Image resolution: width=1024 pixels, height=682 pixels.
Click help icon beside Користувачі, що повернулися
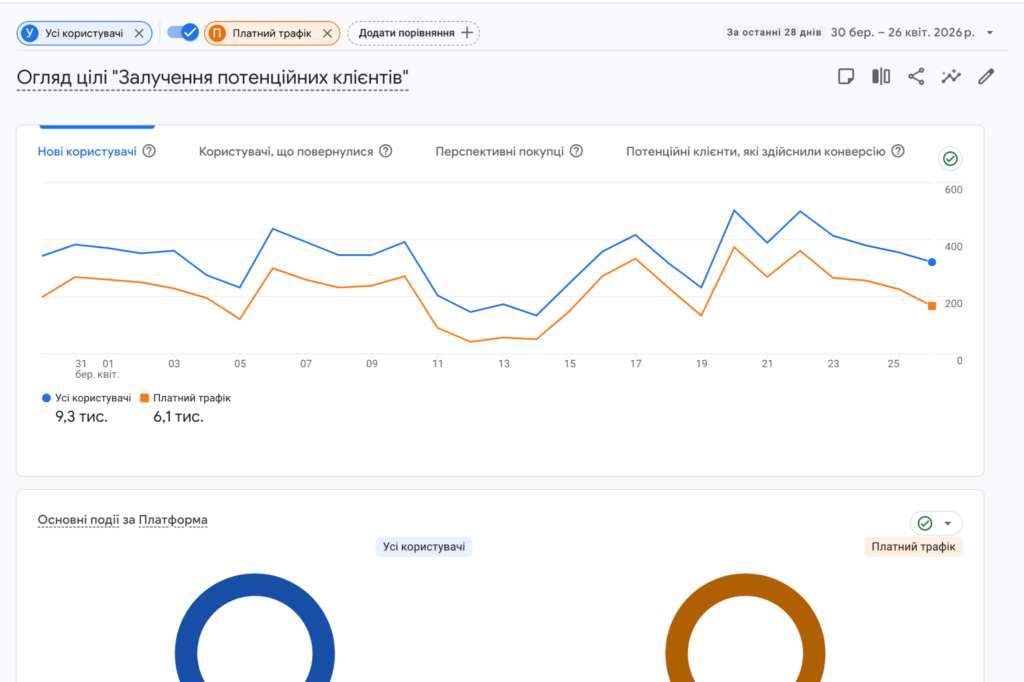click(386, 152)
